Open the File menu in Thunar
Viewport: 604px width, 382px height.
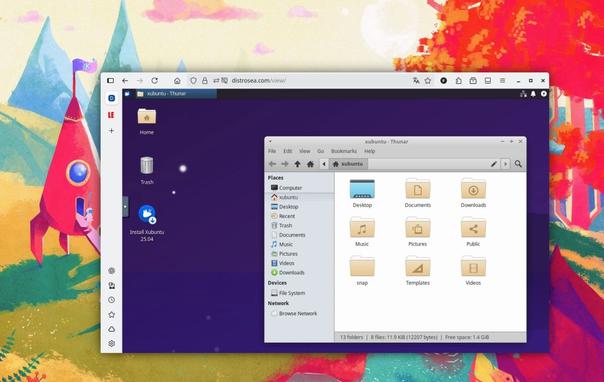point(272,151)
